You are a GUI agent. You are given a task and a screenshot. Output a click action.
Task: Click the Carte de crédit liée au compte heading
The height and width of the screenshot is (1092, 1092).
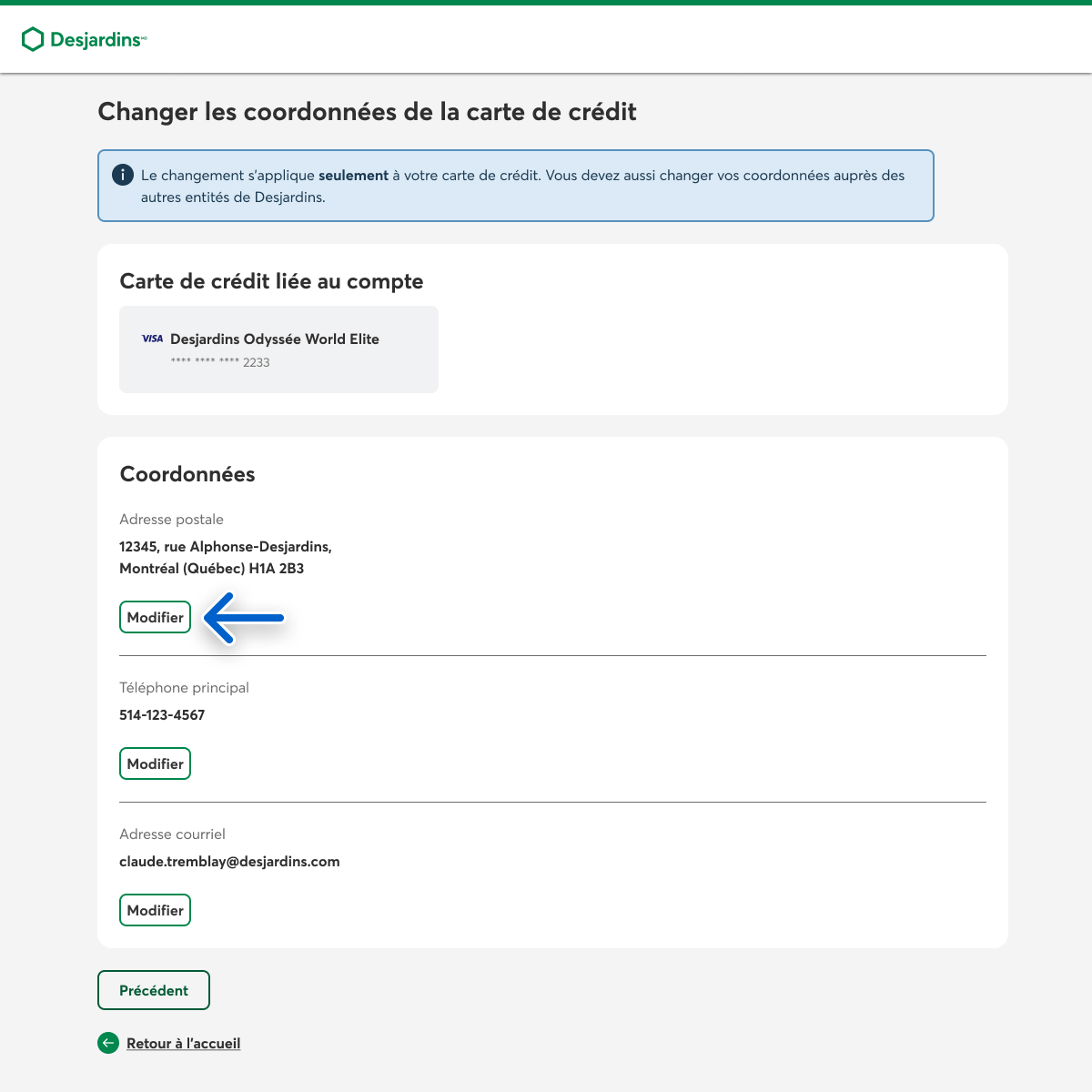pyautogui.click(x=271, y=281)
